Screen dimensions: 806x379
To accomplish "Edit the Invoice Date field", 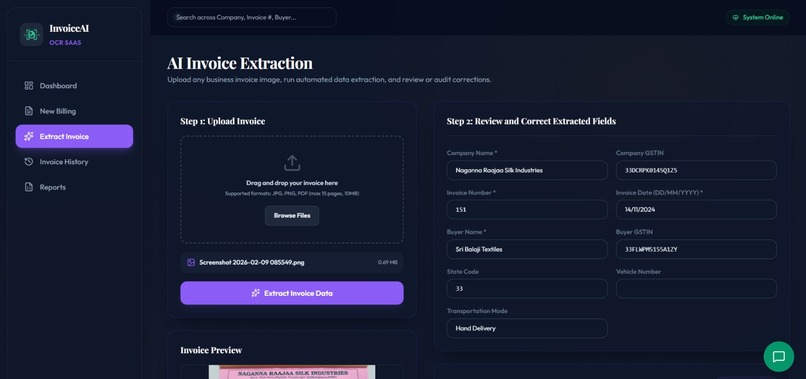I will point(696,210).
